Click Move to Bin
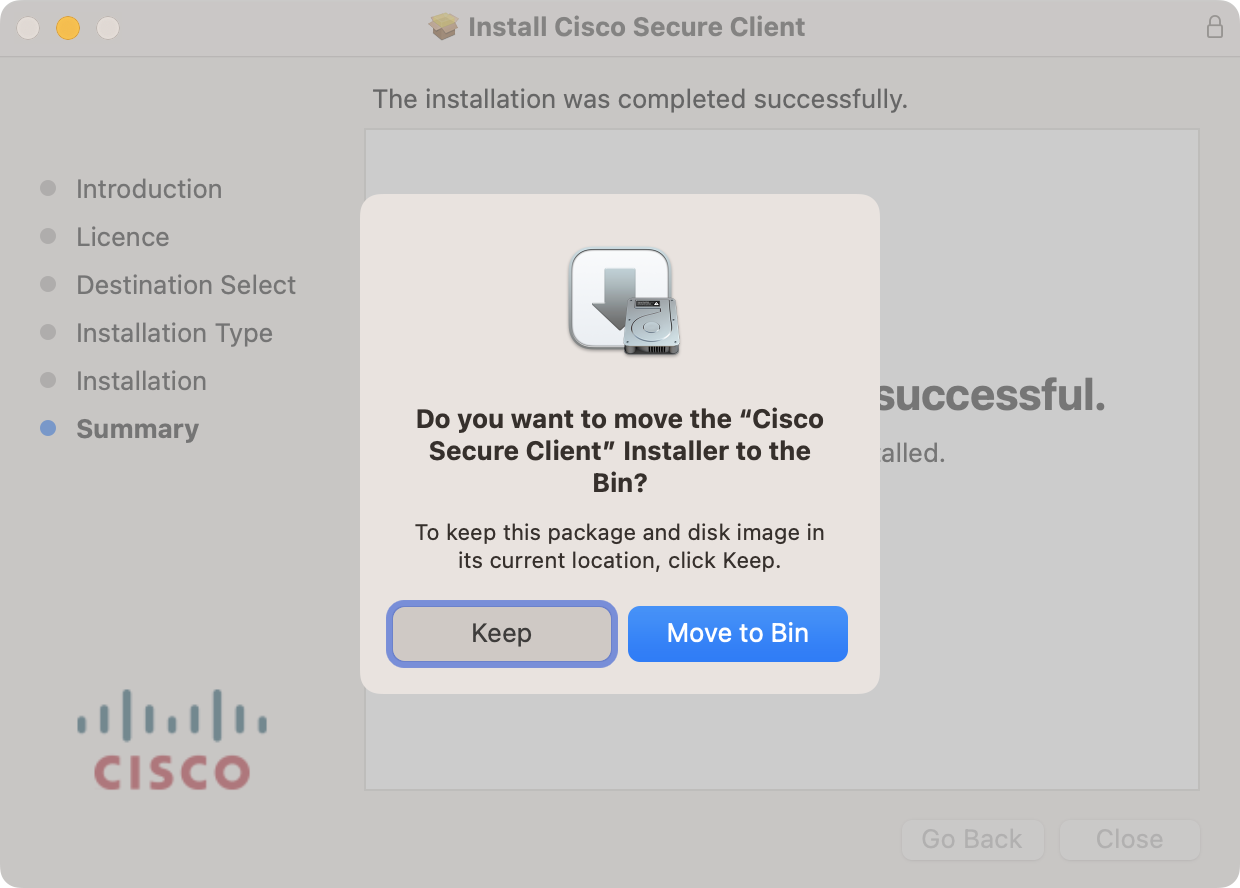Screen dimensions: 1240x888 [737, 633]
